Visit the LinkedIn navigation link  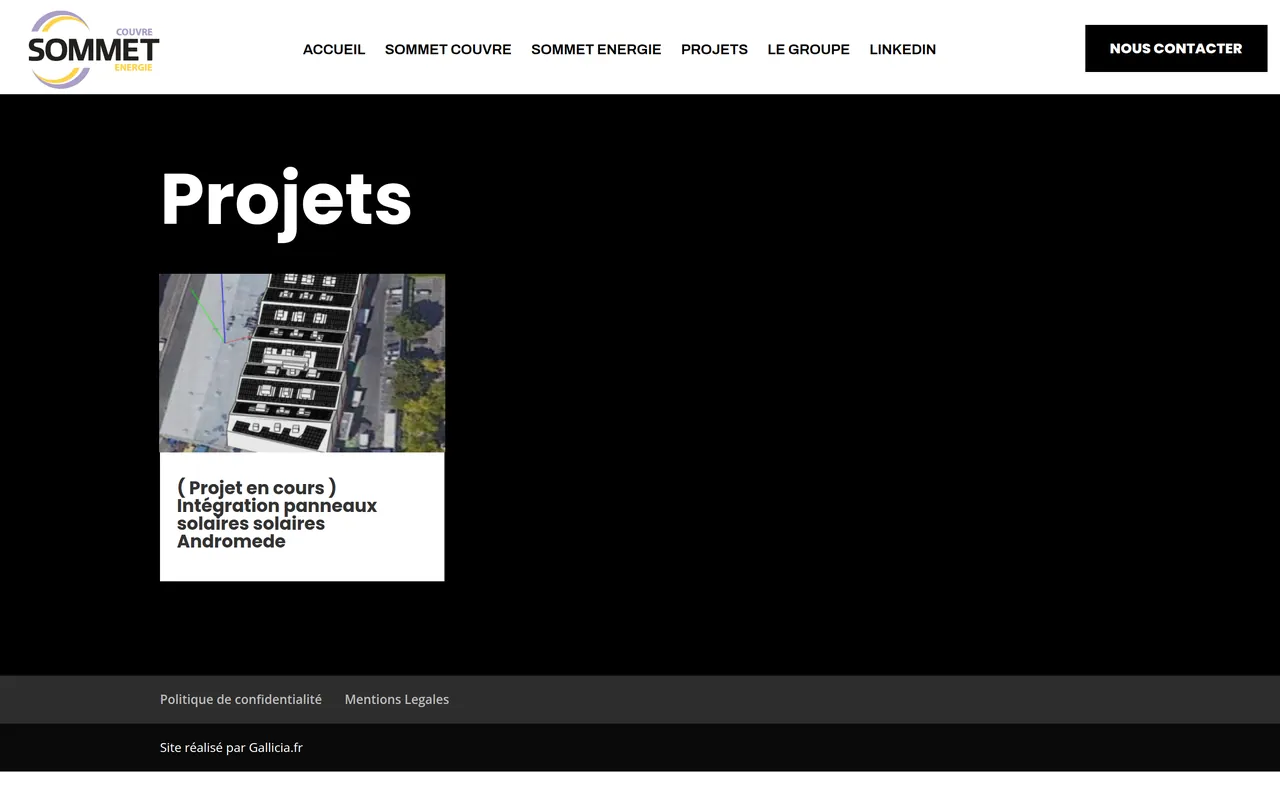(903, 49)
